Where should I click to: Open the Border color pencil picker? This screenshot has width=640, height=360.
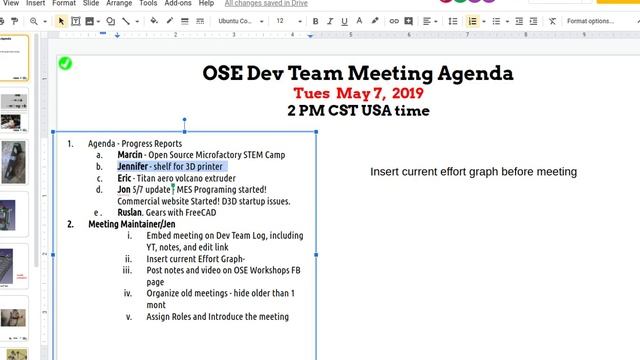(170, 21)
